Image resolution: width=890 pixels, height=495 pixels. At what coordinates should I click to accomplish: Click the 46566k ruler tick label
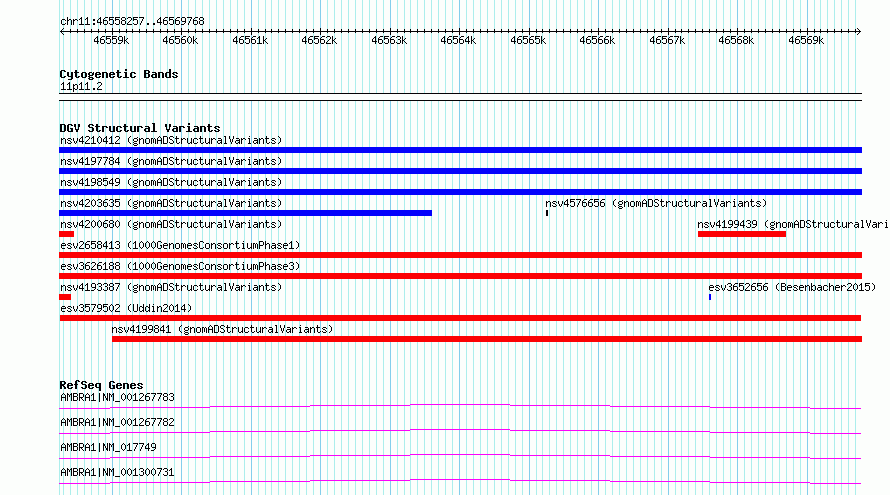pos(597,40)
